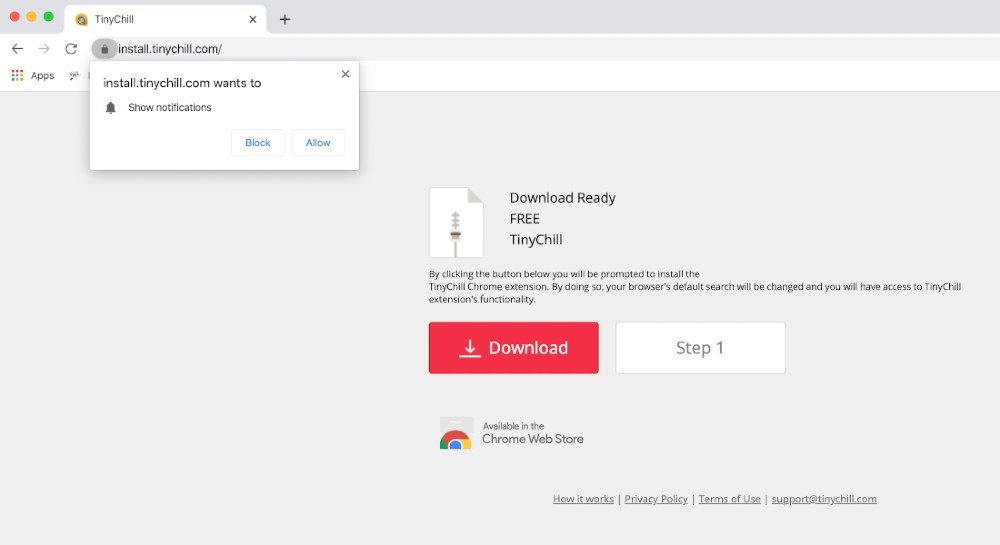Image resolution: width=1000 pixels, height=545 pixels.
Task: Close the TinyChill tab
Action: (x=253, y=19)
